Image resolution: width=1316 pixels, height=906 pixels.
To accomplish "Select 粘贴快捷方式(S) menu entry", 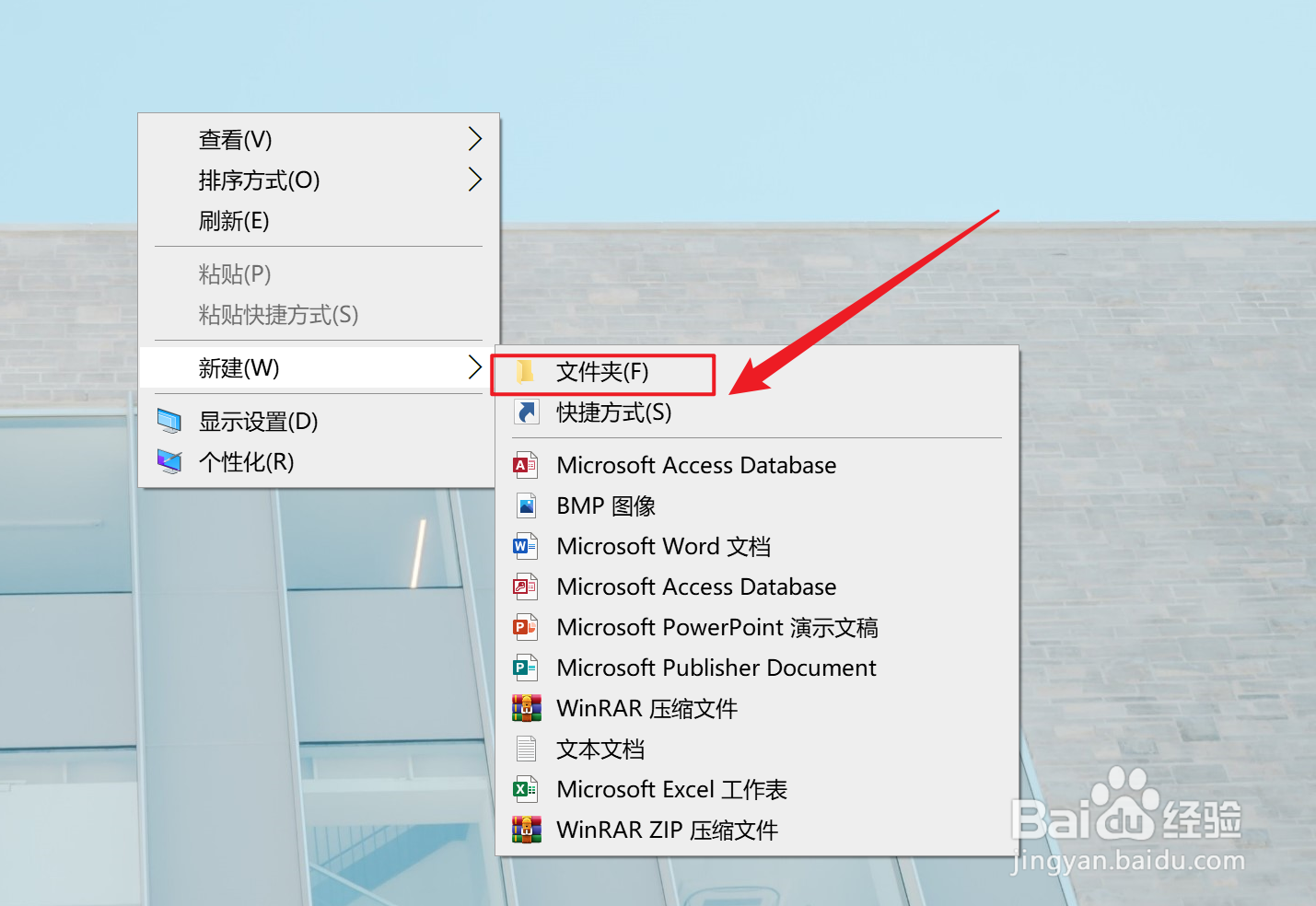I will click(x=319, y=314).
